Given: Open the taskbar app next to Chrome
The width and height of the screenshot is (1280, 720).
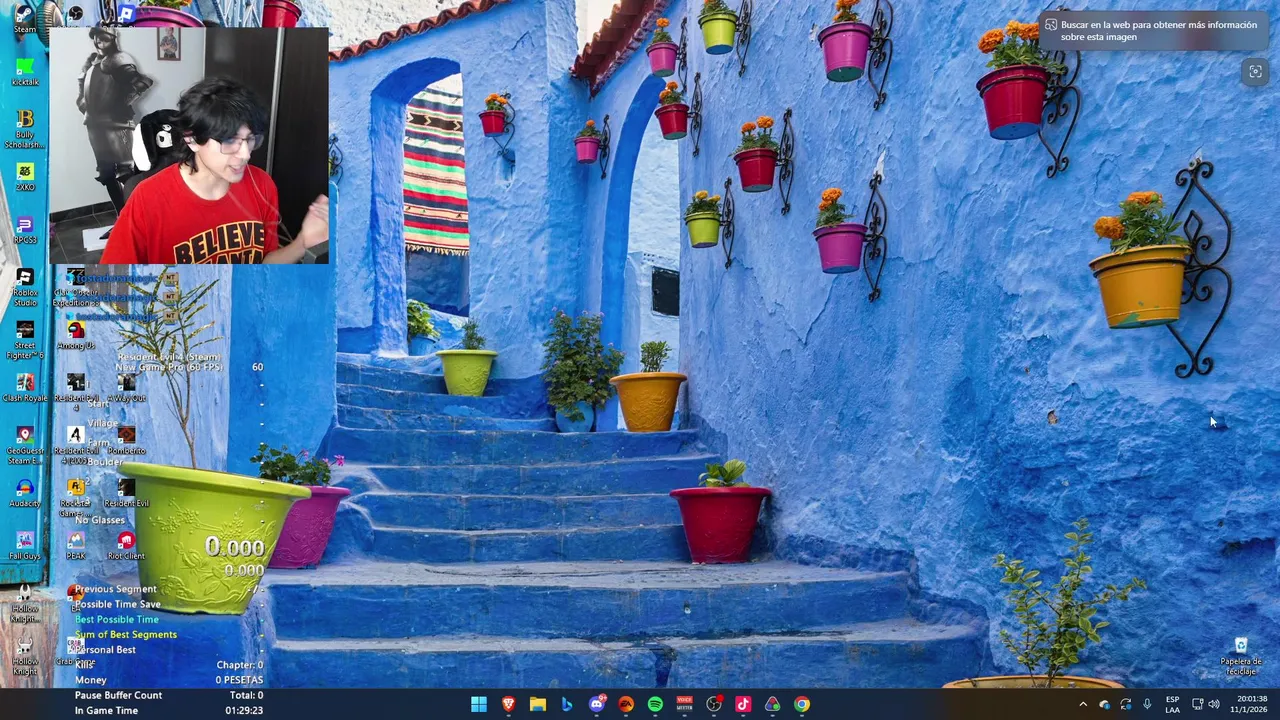Looking at the screenshot, I should [772, 704].
